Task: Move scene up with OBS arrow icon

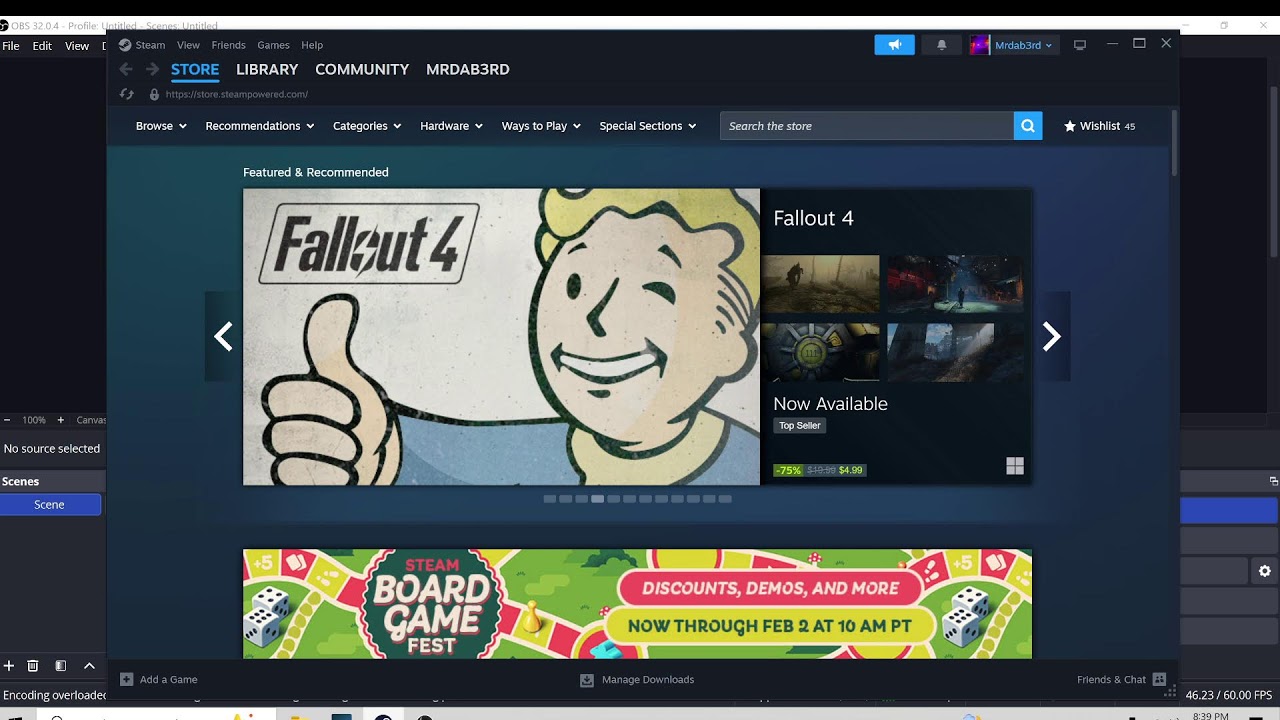Action: pos(89,665)
